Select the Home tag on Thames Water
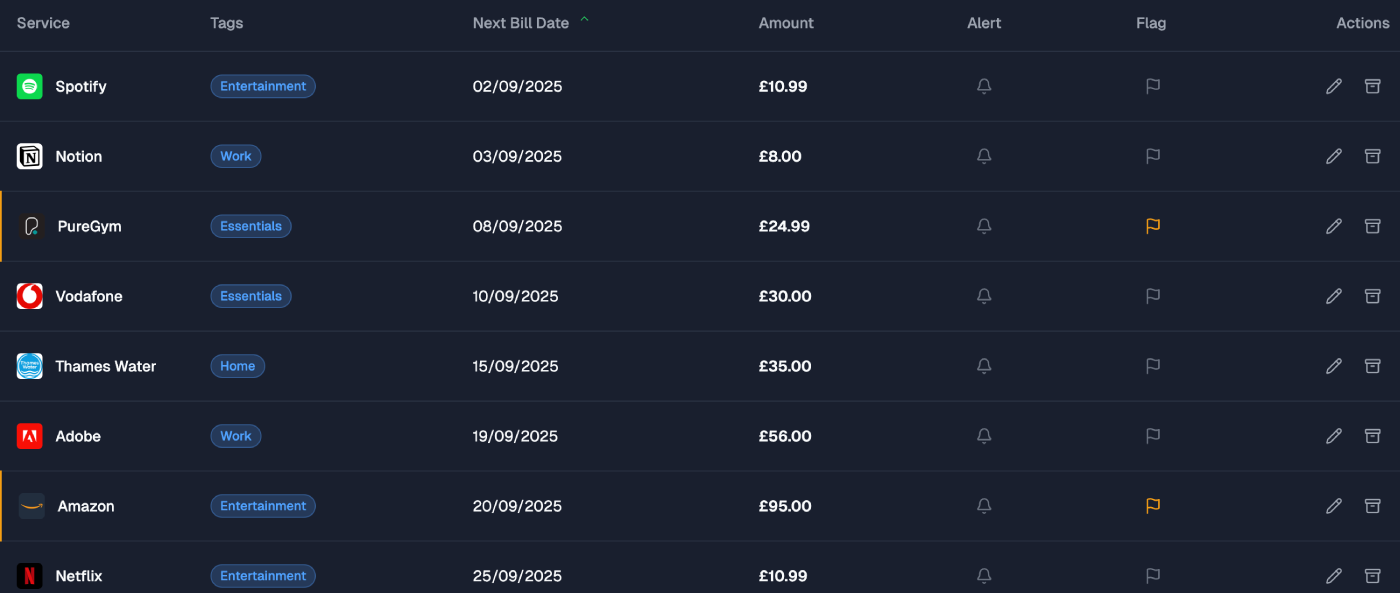 coord(237,366)
